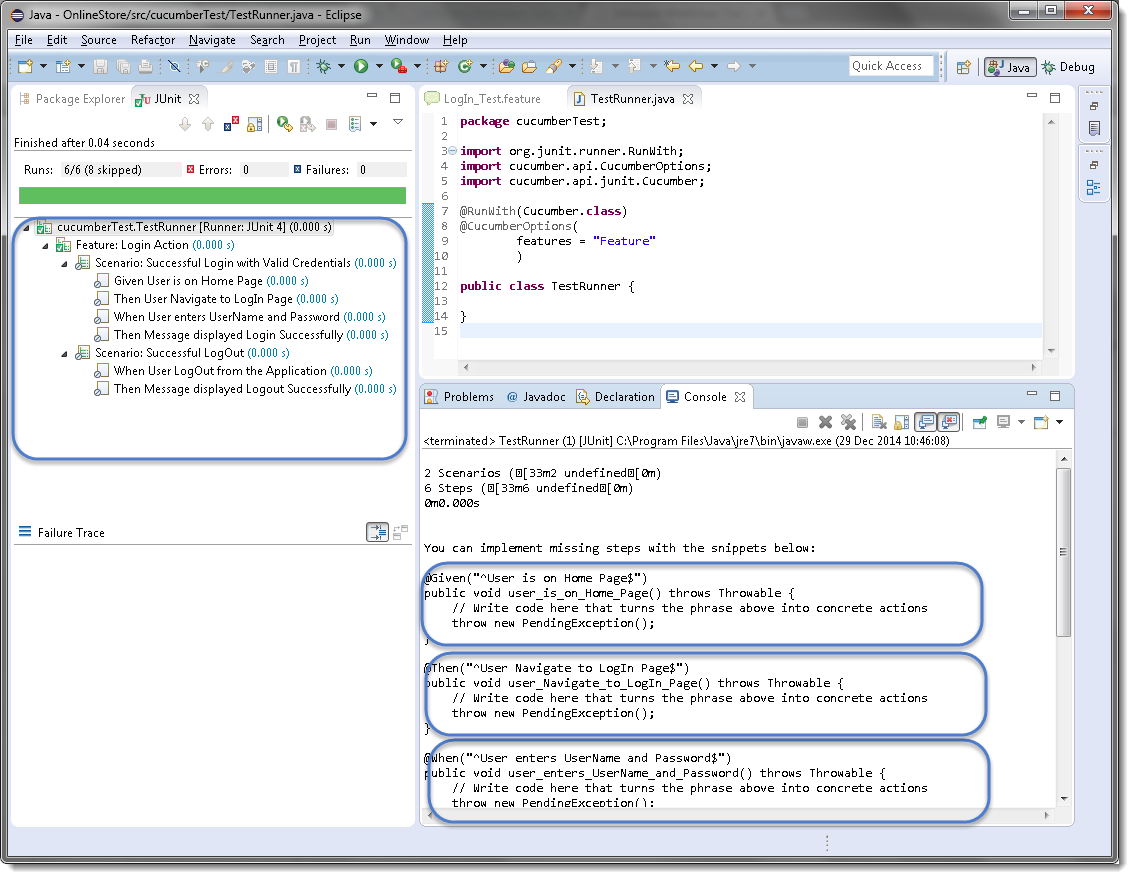Click the Save icon in the main toolbar

pos(101,67)
